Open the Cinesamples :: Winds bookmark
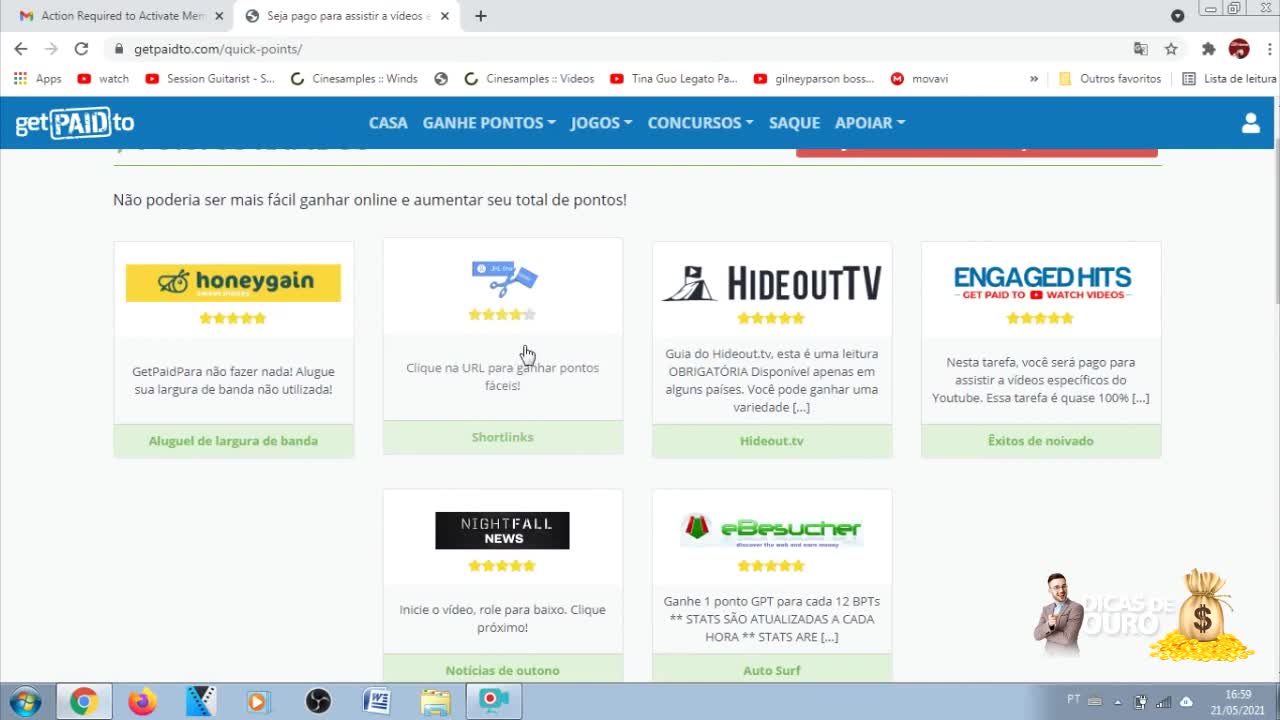The width and height of the screenshot is (1280, 720). [x=354, y=79]
